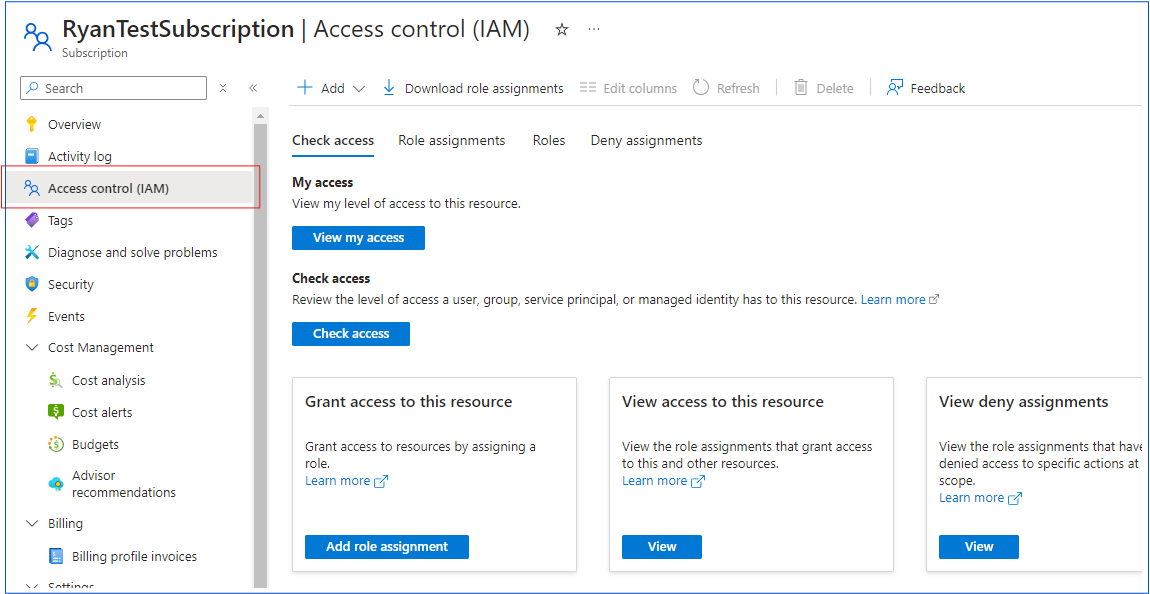Click the plus icon next to Add
1150x594 pixels.
304,88
